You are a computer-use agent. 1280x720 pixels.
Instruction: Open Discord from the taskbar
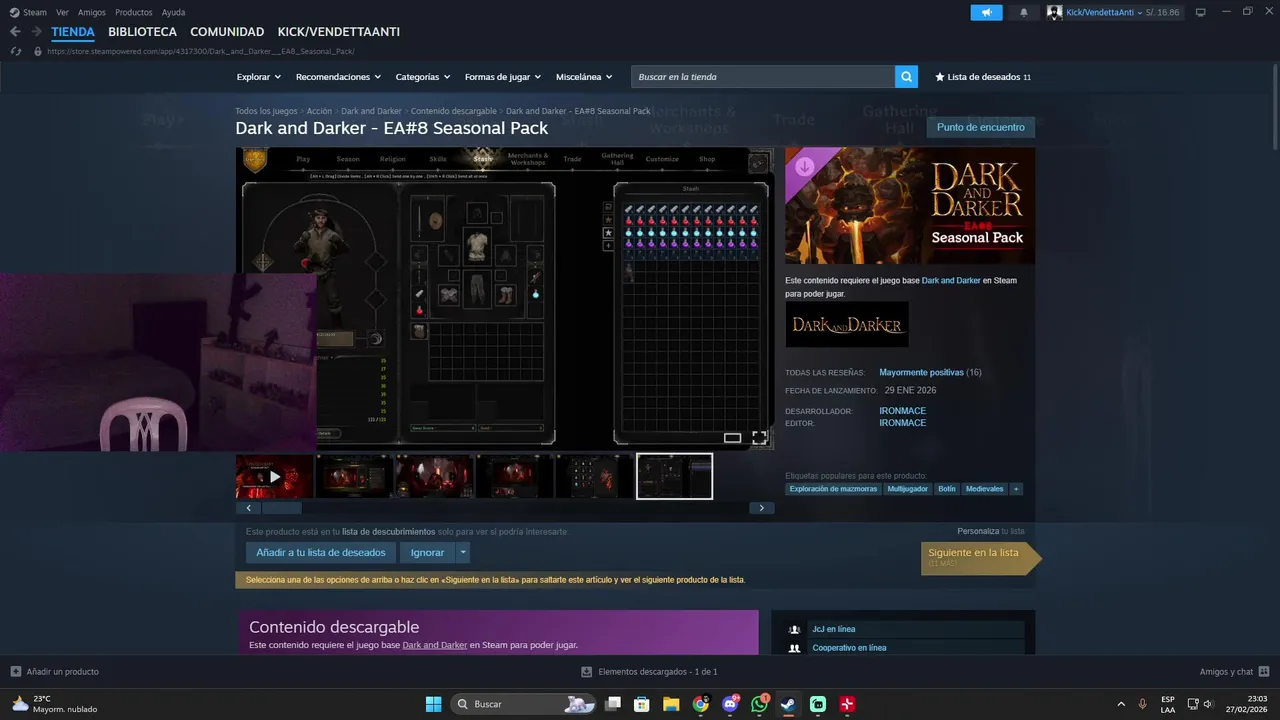click(730, 704)
